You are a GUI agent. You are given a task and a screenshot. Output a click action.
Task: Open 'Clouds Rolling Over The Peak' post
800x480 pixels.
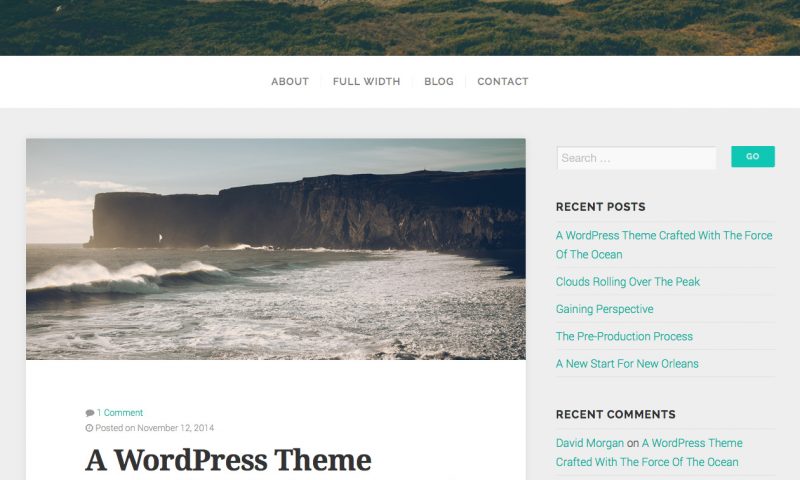pos(628,282)
